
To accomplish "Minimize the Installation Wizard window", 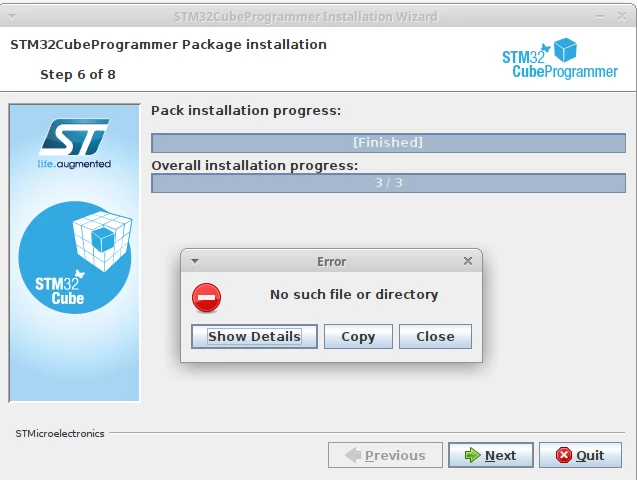I will 600,17.
